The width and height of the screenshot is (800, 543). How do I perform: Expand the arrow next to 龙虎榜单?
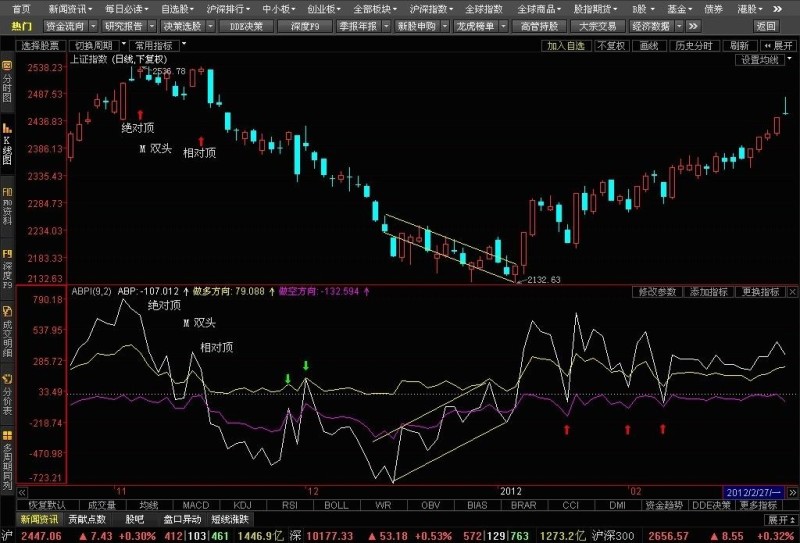[504, 26]
